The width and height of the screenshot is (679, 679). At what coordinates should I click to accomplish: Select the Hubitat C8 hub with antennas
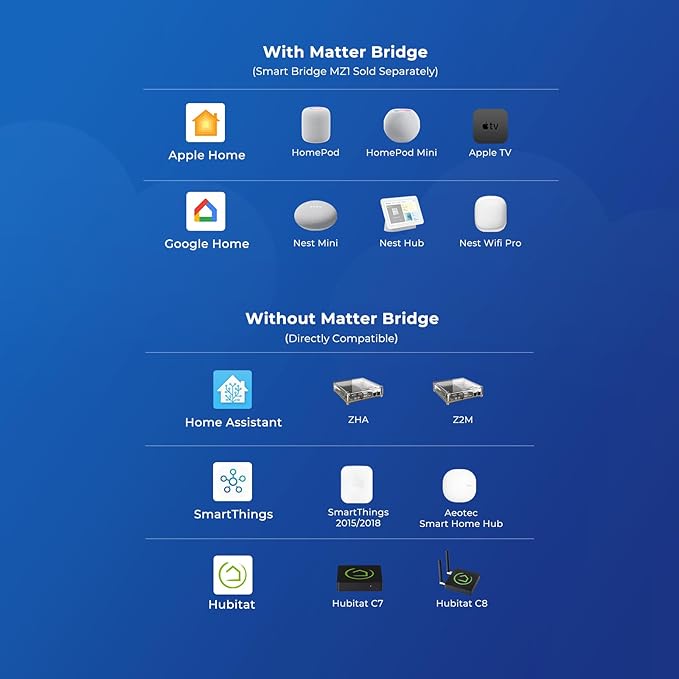[x=461, y=573]
